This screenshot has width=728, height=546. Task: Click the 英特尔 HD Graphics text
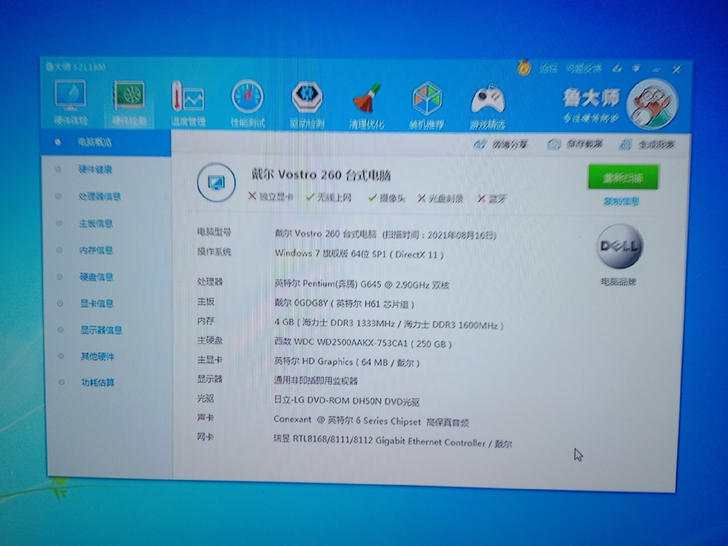347,362
